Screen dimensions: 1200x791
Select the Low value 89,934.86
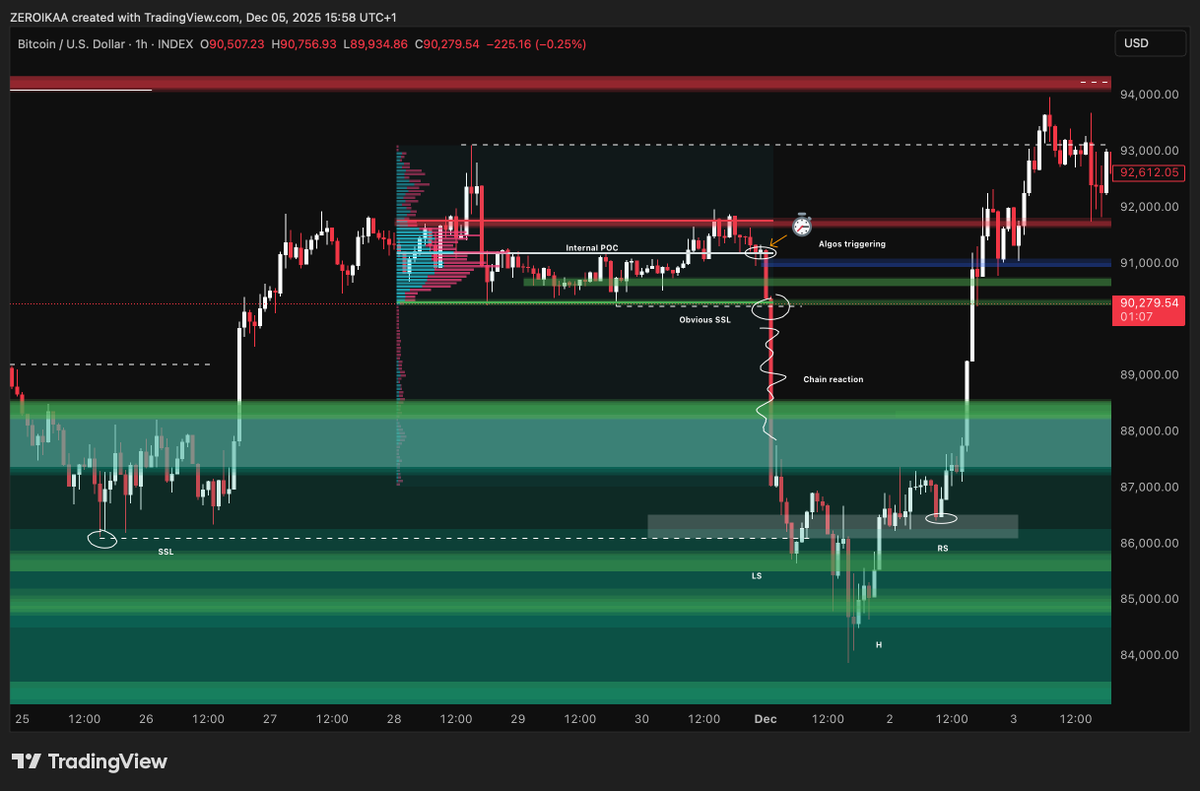(x=378, y=44)
